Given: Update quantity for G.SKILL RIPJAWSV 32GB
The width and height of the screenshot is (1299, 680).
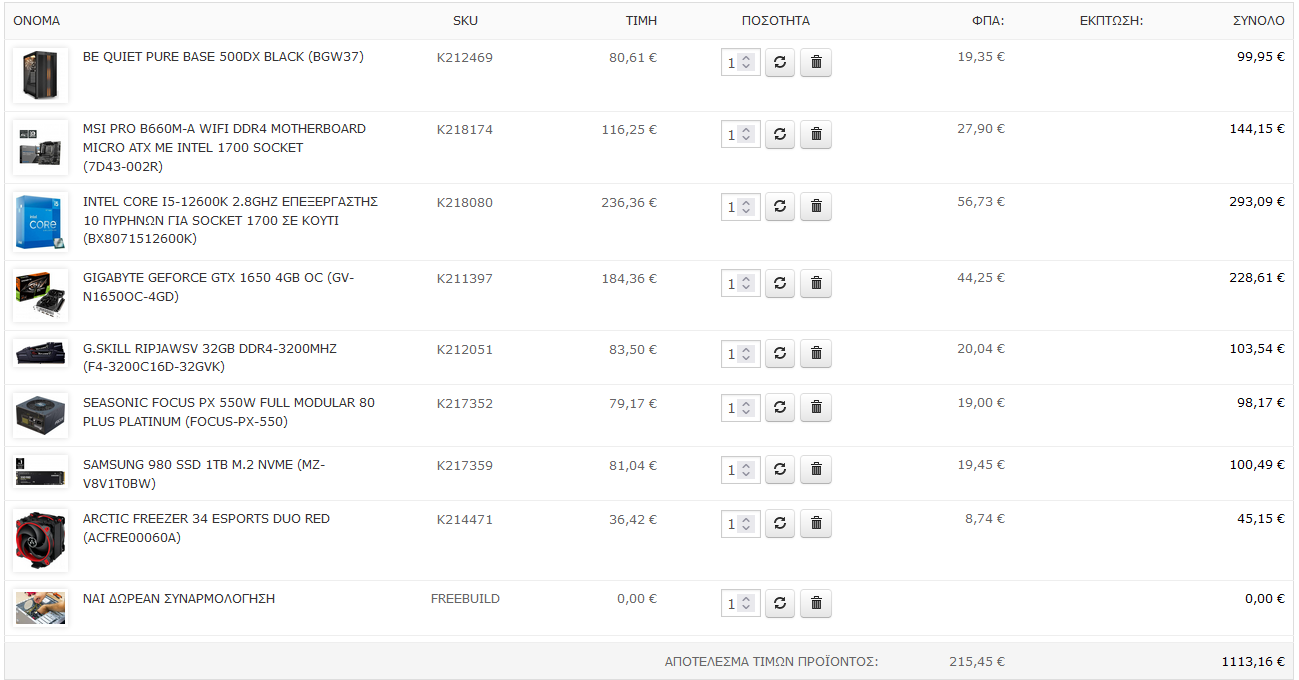Looking at the screenshot, I should pyautogui.click(x=780, y=354).
